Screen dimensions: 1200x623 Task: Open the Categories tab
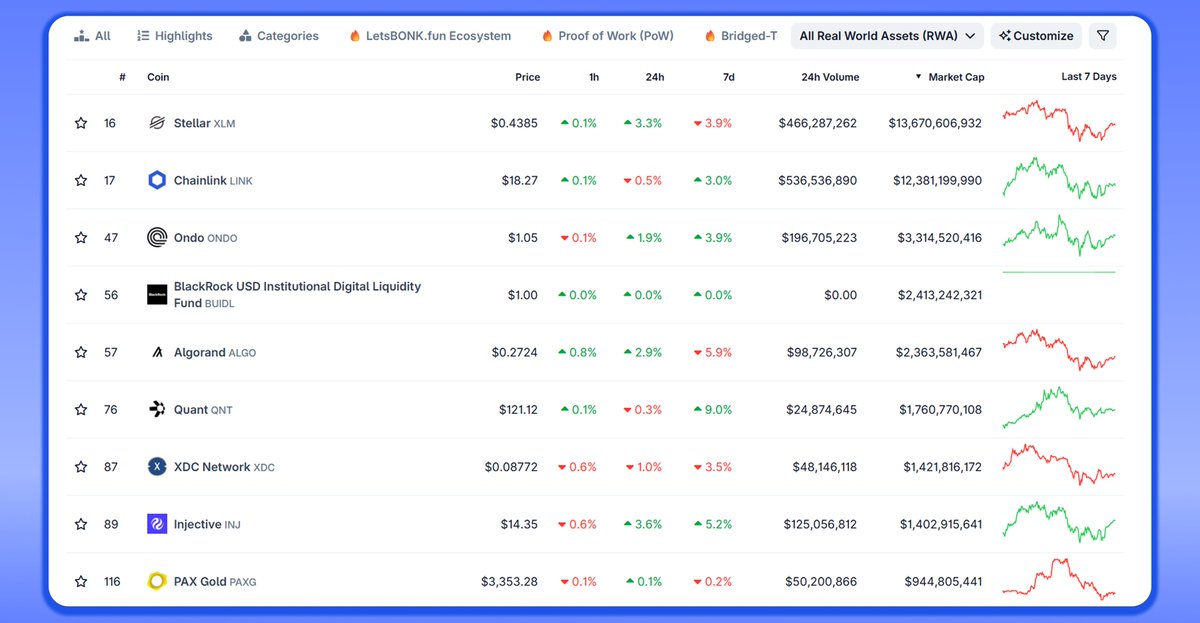pyautogui.click(x=279, y=36)
